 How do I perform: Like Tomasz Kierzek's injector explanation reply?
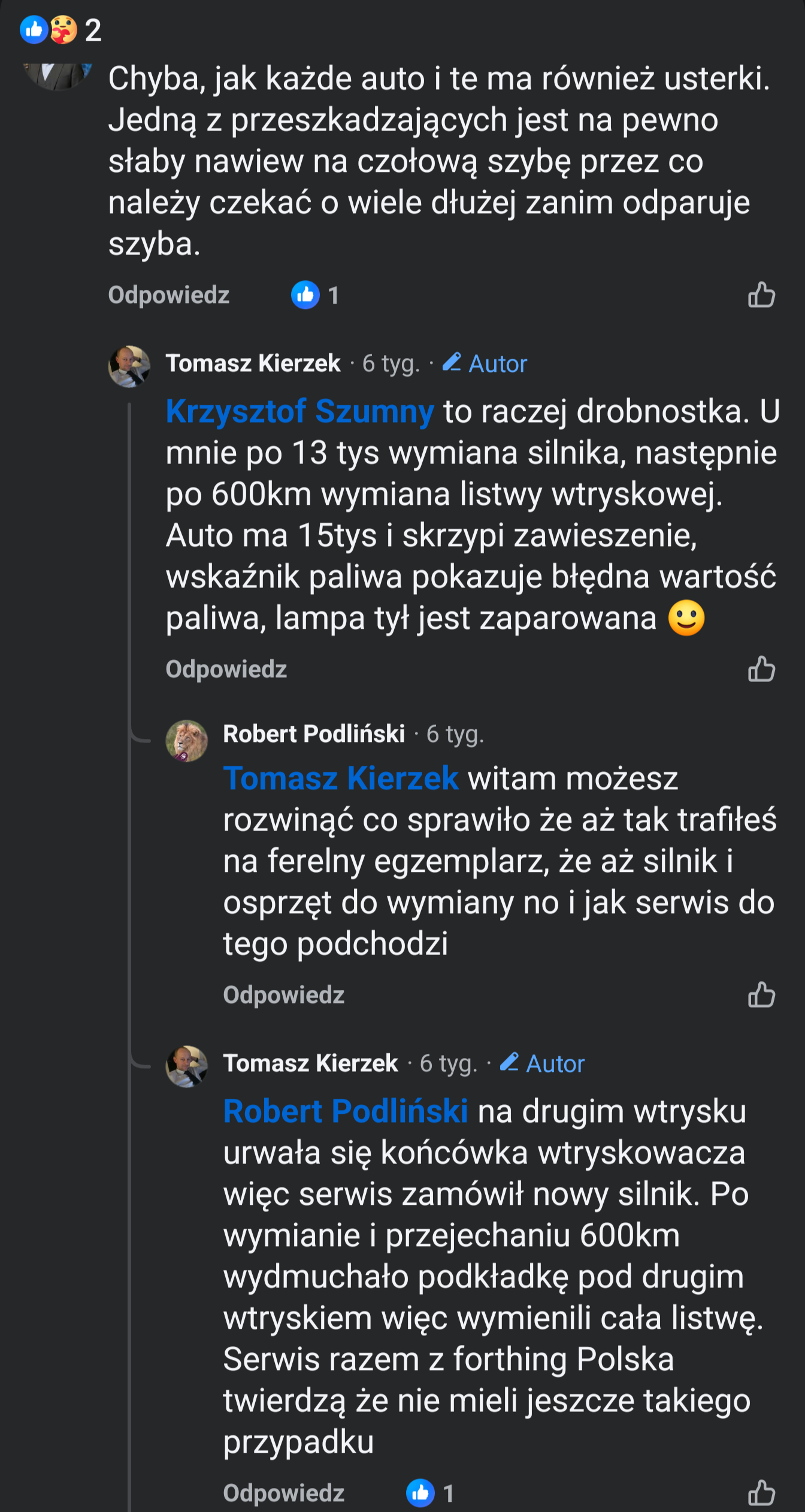(x=761, y=1492)
